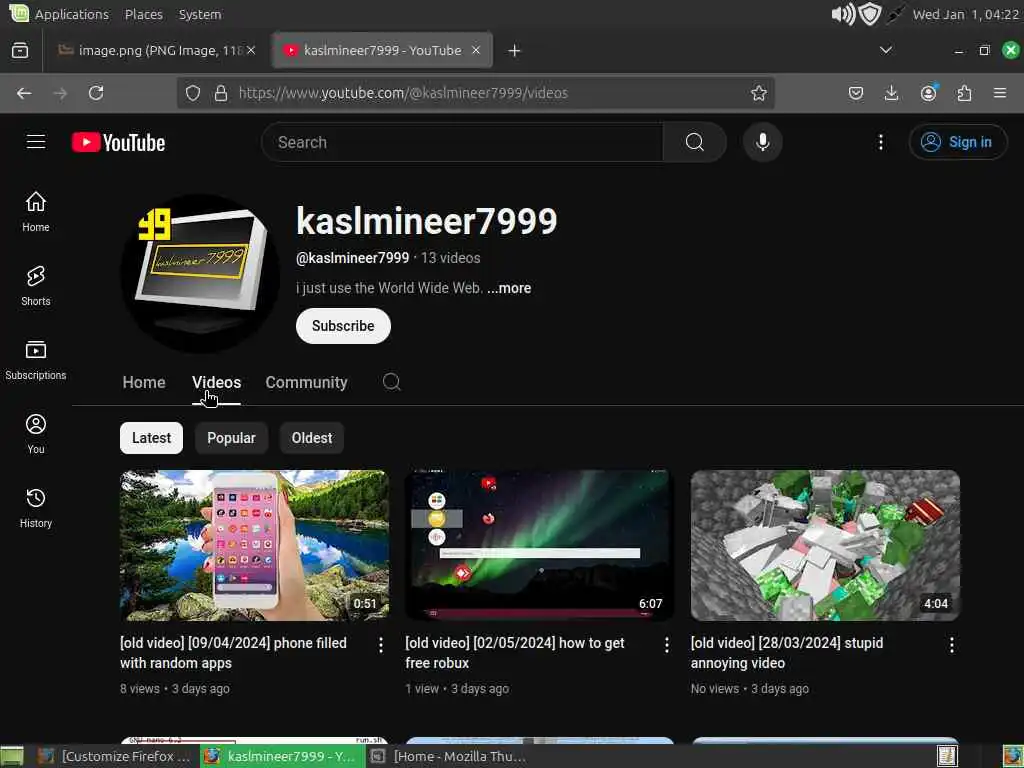Go back with the browser back arrow
The height and width of the screenshot is (768, 1024).
point(24,93)
